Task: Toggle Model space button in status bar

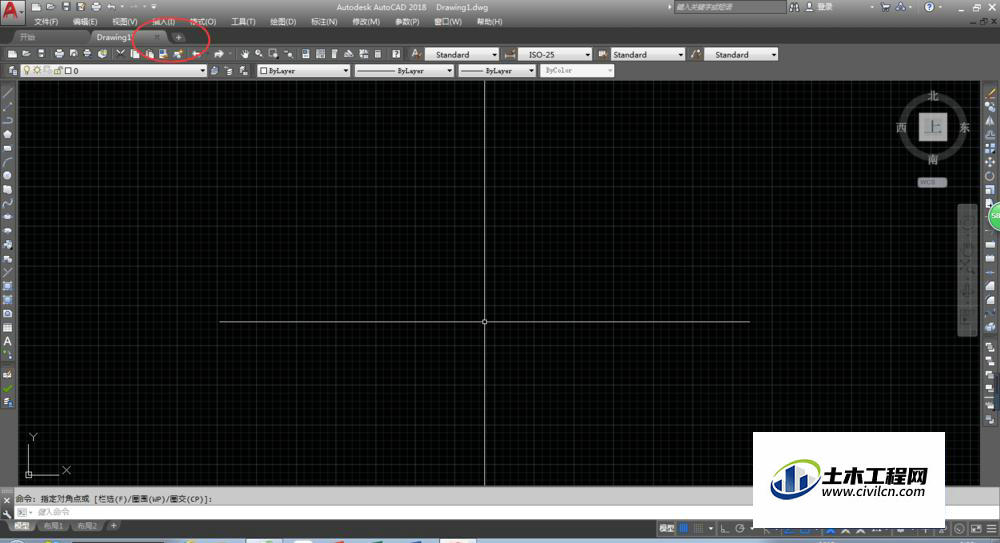Action: tap(666, 528)
